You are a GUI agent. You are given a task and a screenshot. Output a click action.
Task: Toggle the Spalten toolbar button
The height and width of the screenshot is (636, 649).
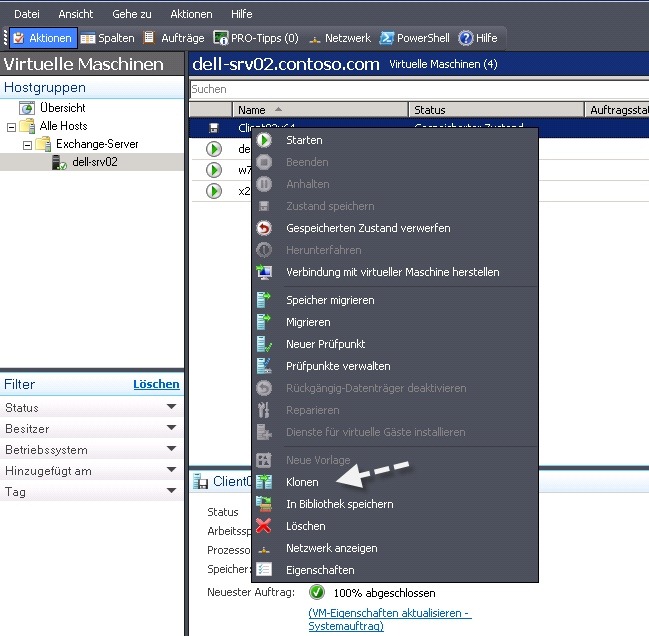coord(107,38)
